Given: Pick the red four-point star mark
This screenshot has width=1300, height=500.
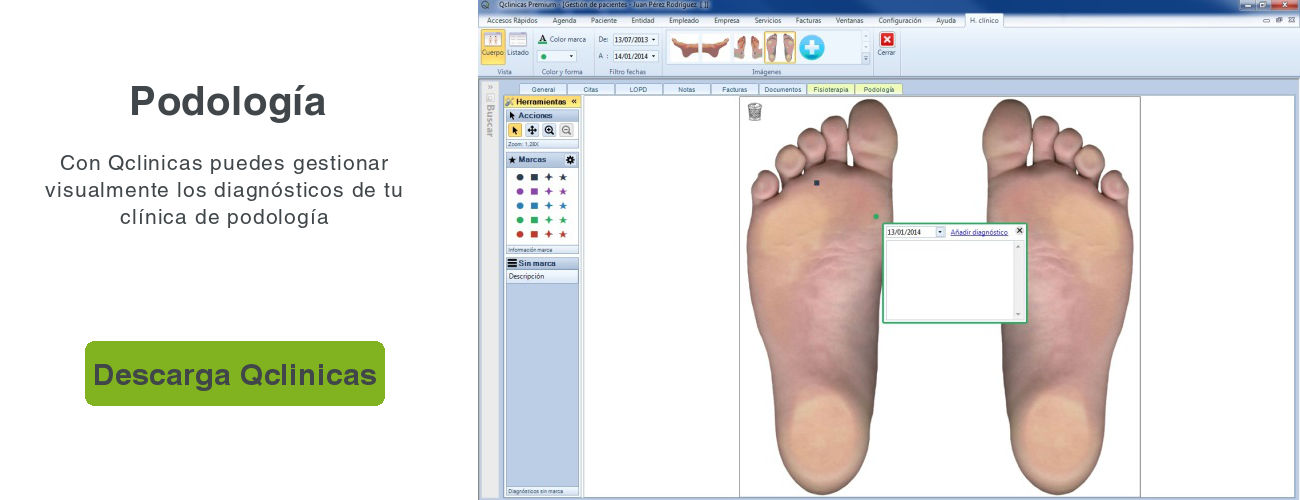Looking at the screenshot, I should 548,234.
